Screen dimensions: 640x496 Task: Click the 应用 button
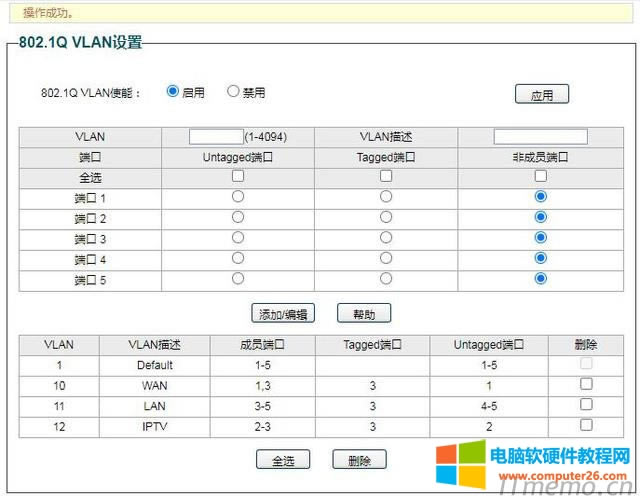coord(541,95)
